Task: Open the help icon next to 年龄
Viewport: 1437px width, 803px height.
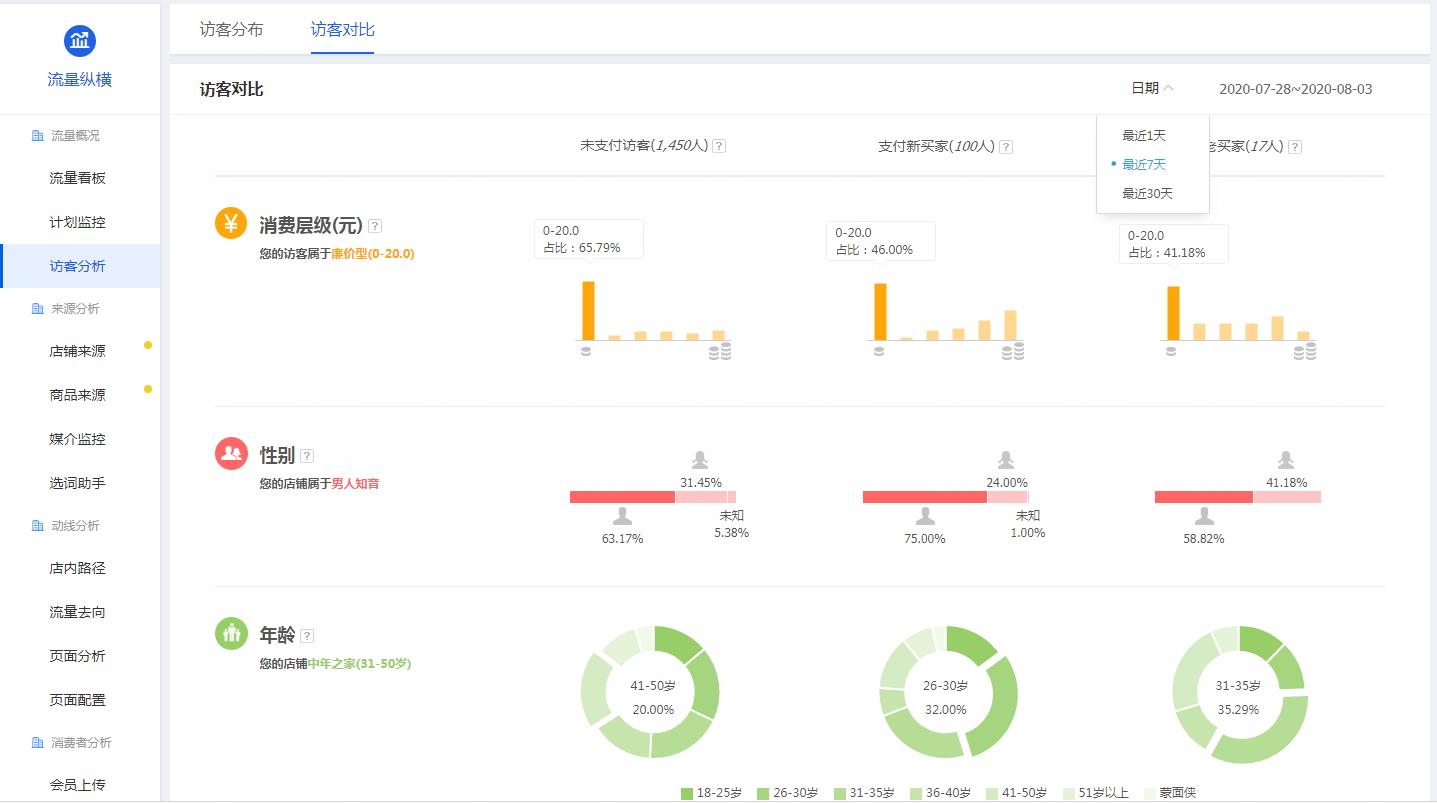Action: click(307, 633)
